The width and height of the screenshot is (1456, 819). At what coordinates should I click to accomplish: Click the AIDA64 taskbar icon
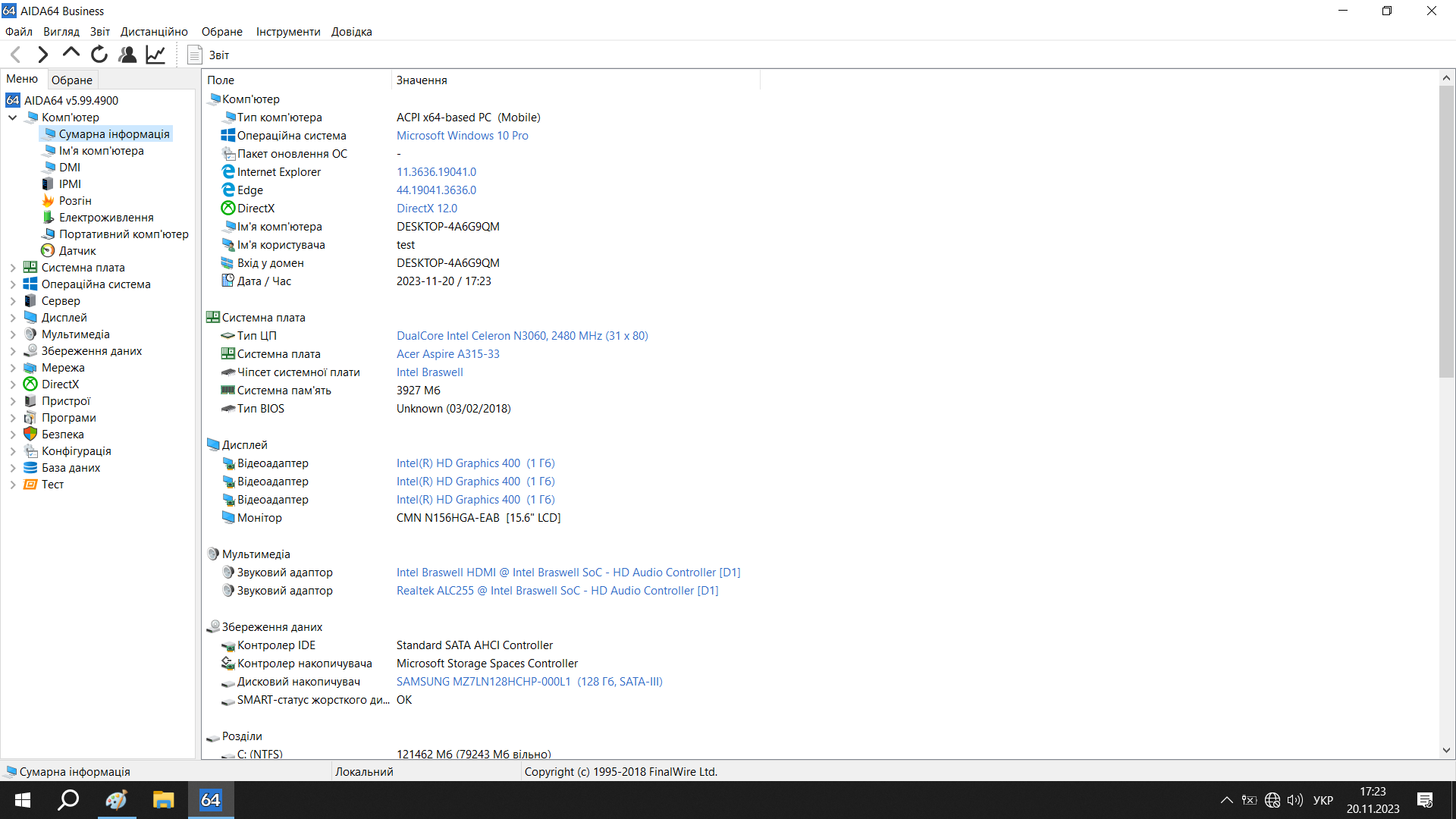click(x=211, y=800)
